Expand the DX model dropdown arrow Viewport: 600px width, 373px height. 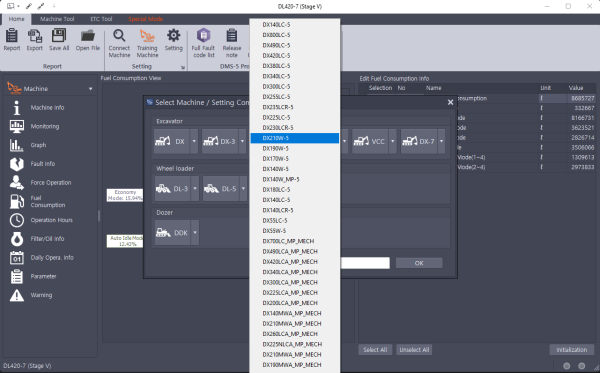[194, 141]
